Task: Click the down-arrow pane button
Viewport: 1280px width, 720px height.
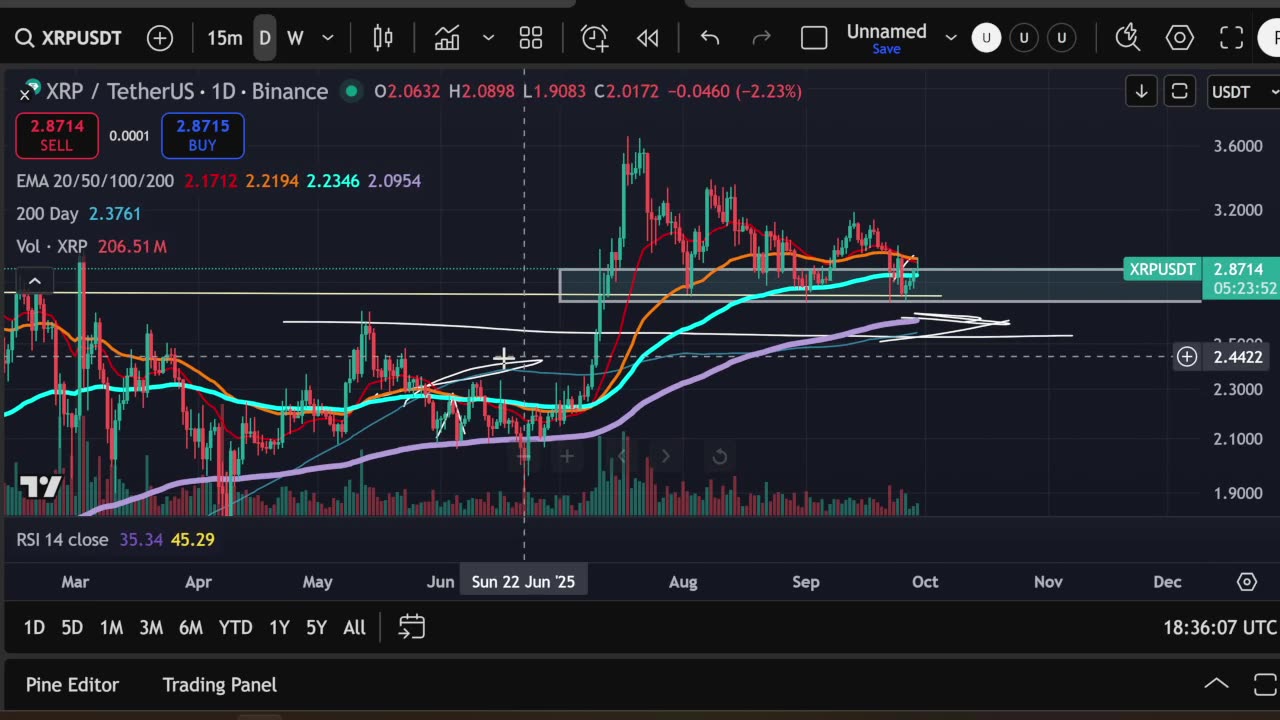Action: tap(1141, 91)
